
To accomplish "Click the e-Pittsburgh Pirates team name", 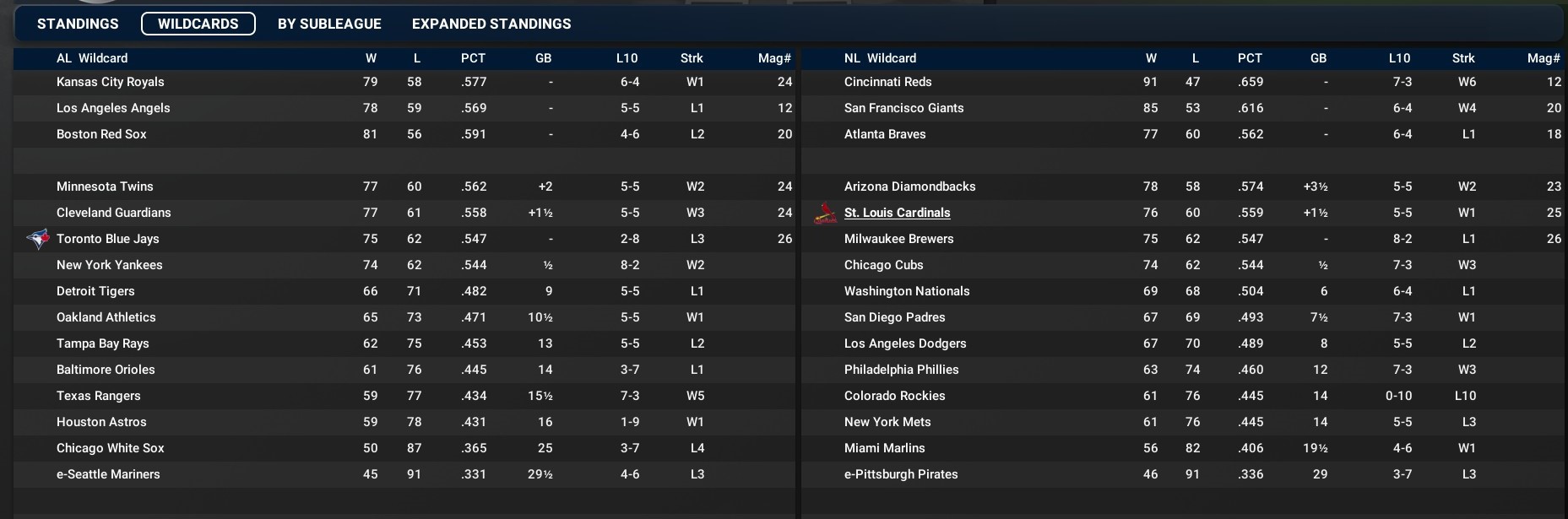I will click(901, 474).
